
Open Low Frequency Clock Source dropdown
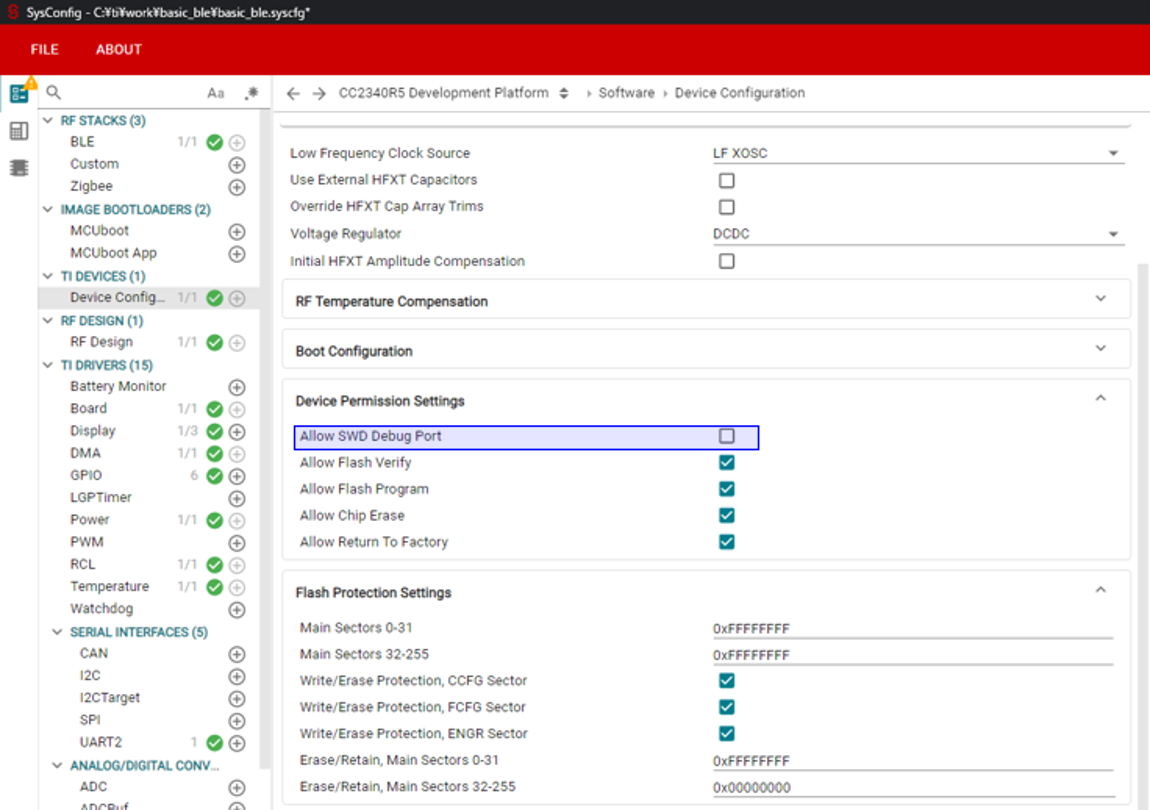pos(918,153)
